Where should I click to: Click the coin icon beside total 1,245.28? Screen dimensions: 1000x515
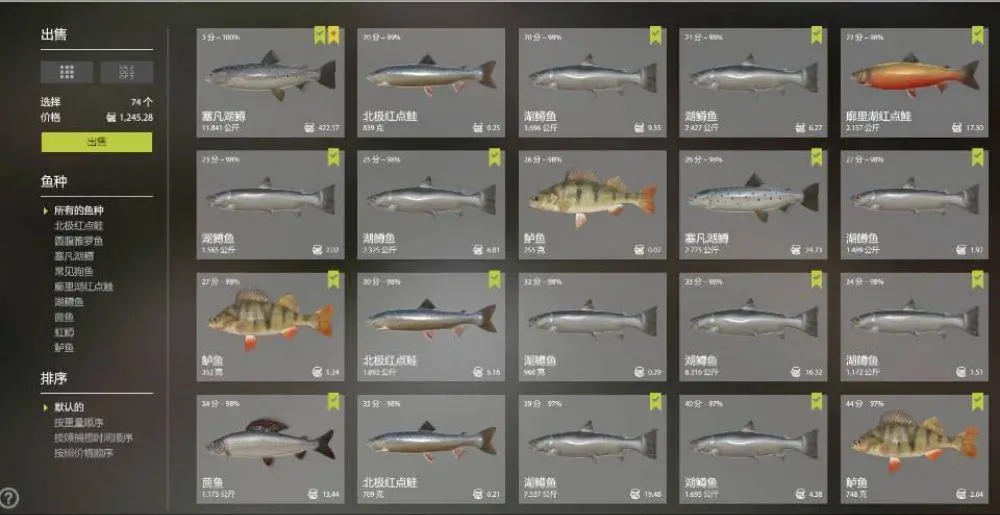click(111, 117)
